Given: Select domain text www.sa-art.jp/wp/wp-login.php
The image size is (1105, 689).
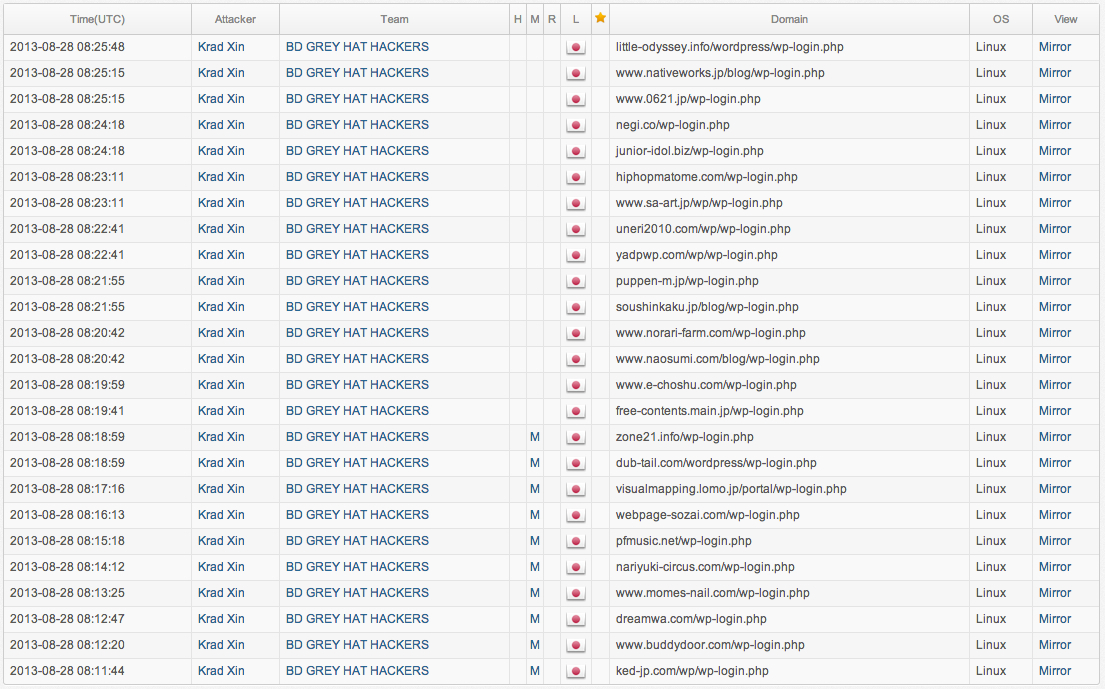Looking at the screenshot, I should [699, 203].
